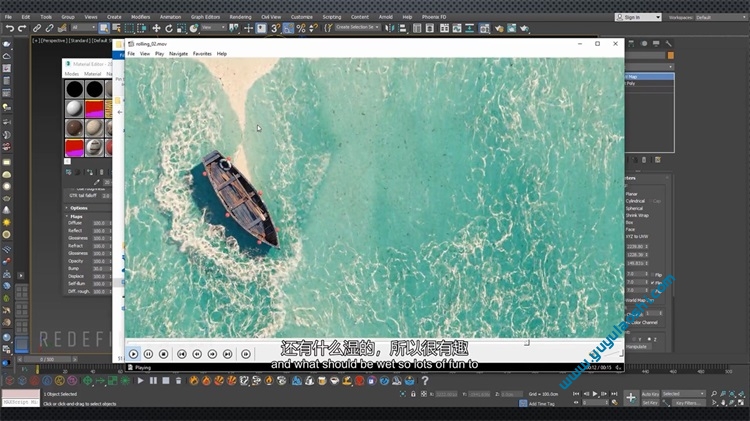Click the Render Production teapot icon
Viewport: 750px width, 421px height.
click(524, 29)
